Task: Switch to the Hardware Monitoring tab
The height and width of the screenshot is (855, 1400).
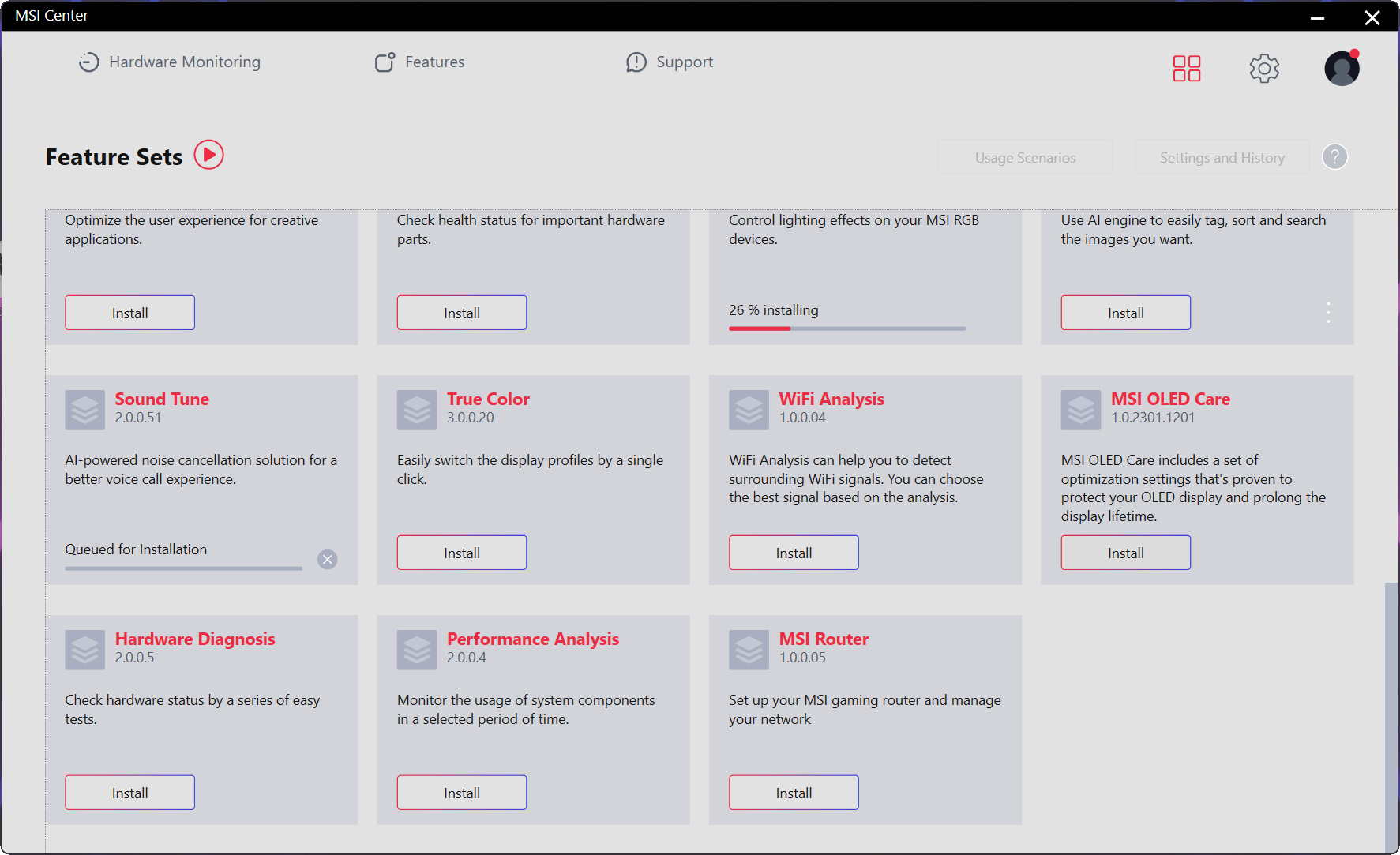Action: coord(169,62)
